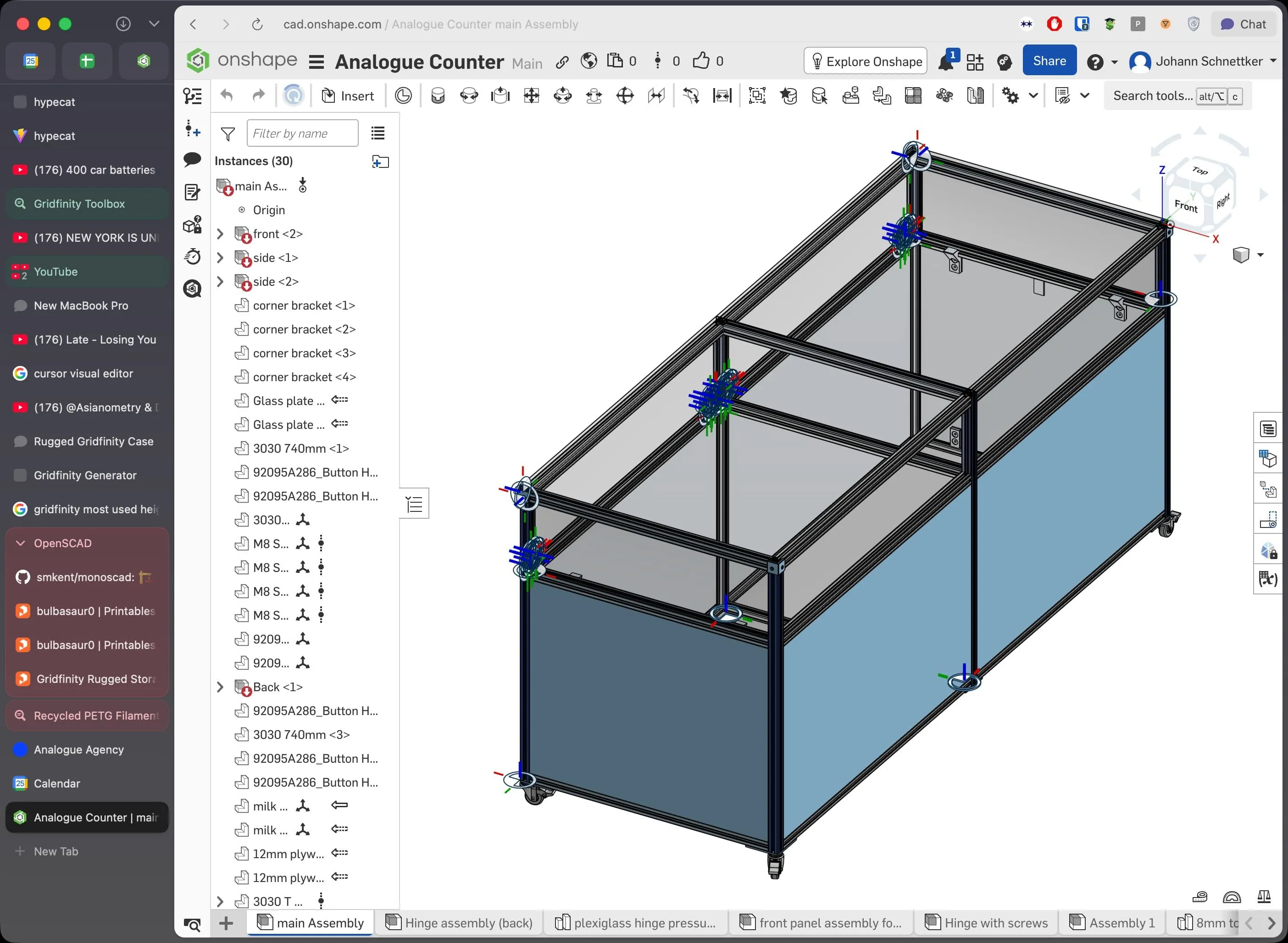The width and height of the screenshot is (1288, 943).
Task: Switch to Hinge assembly (back) tab
Action: point(459,923)
